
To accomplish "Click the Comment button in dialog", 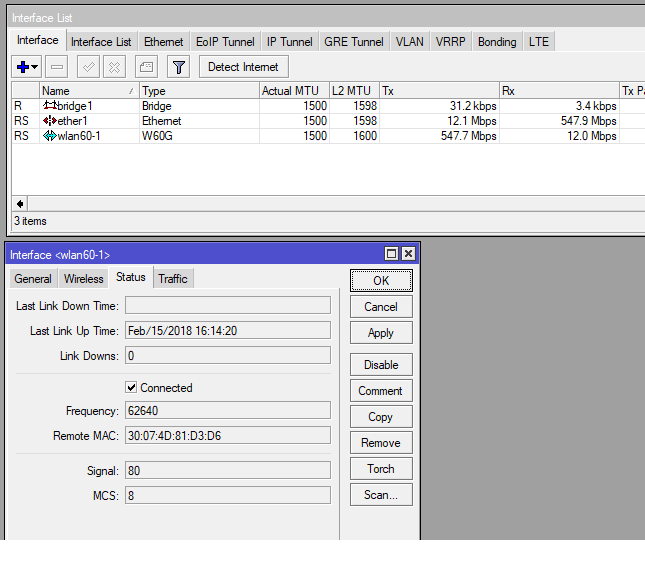I will (x=381, y=391).
